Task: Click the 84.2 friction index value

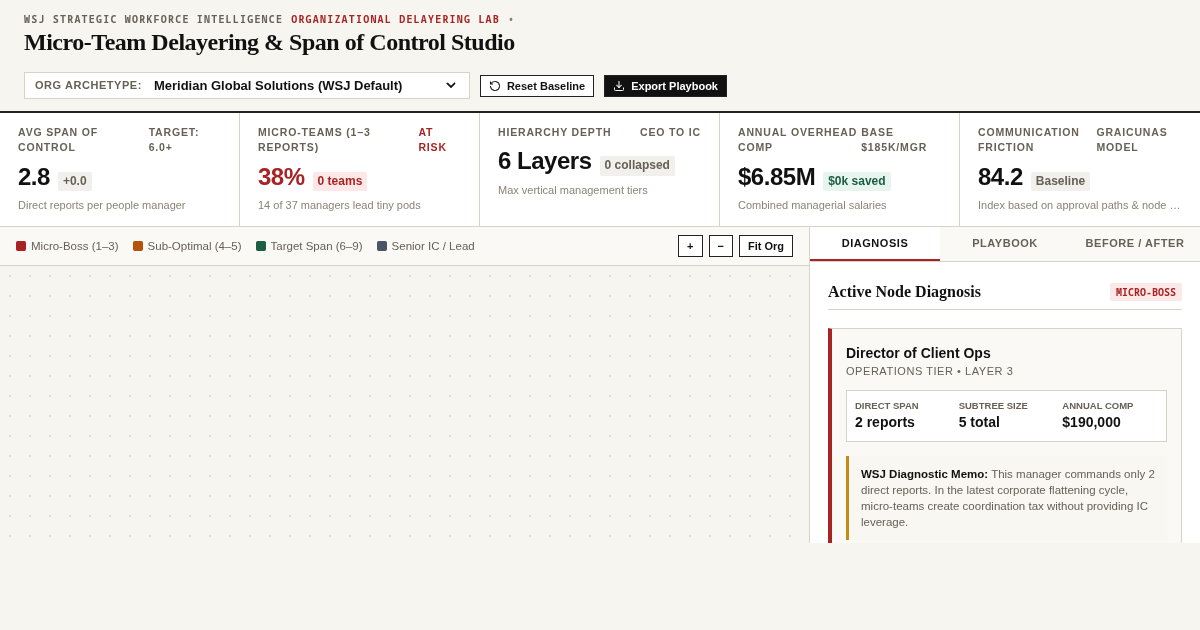Action: click(x=1000, y=177)
